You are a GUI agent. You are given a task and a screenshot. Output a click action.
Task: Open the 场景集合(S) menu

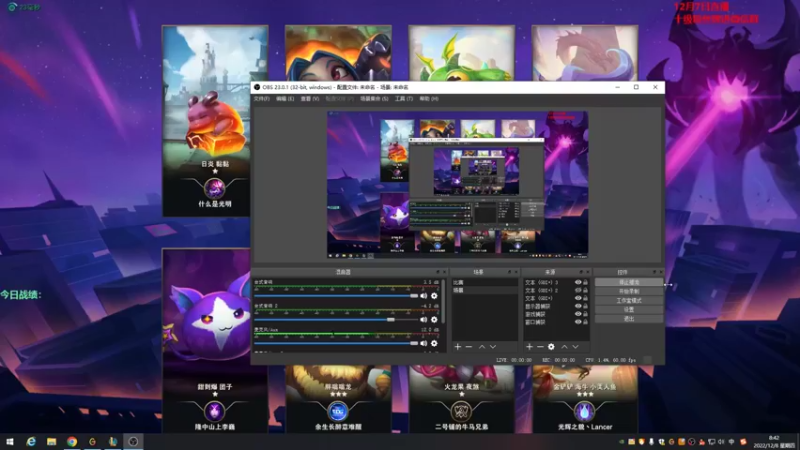[374, 98]
